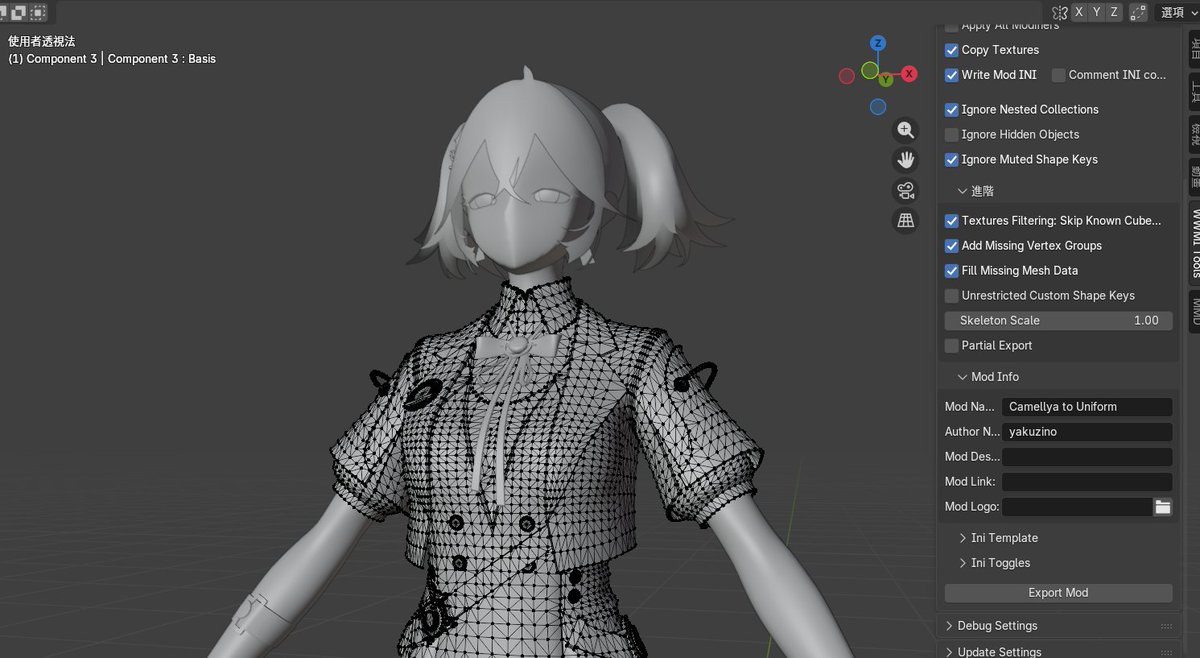This screenshot has width=1200, height=658.
Task: Click the Skeleton Scale value slider
Action: tap(1058, 321)
